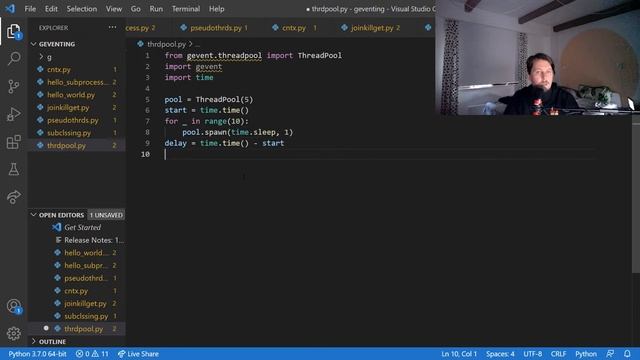Open the Run and Debug view icon
This screenshot has height=360, width=640.
(x=13, y=114)
